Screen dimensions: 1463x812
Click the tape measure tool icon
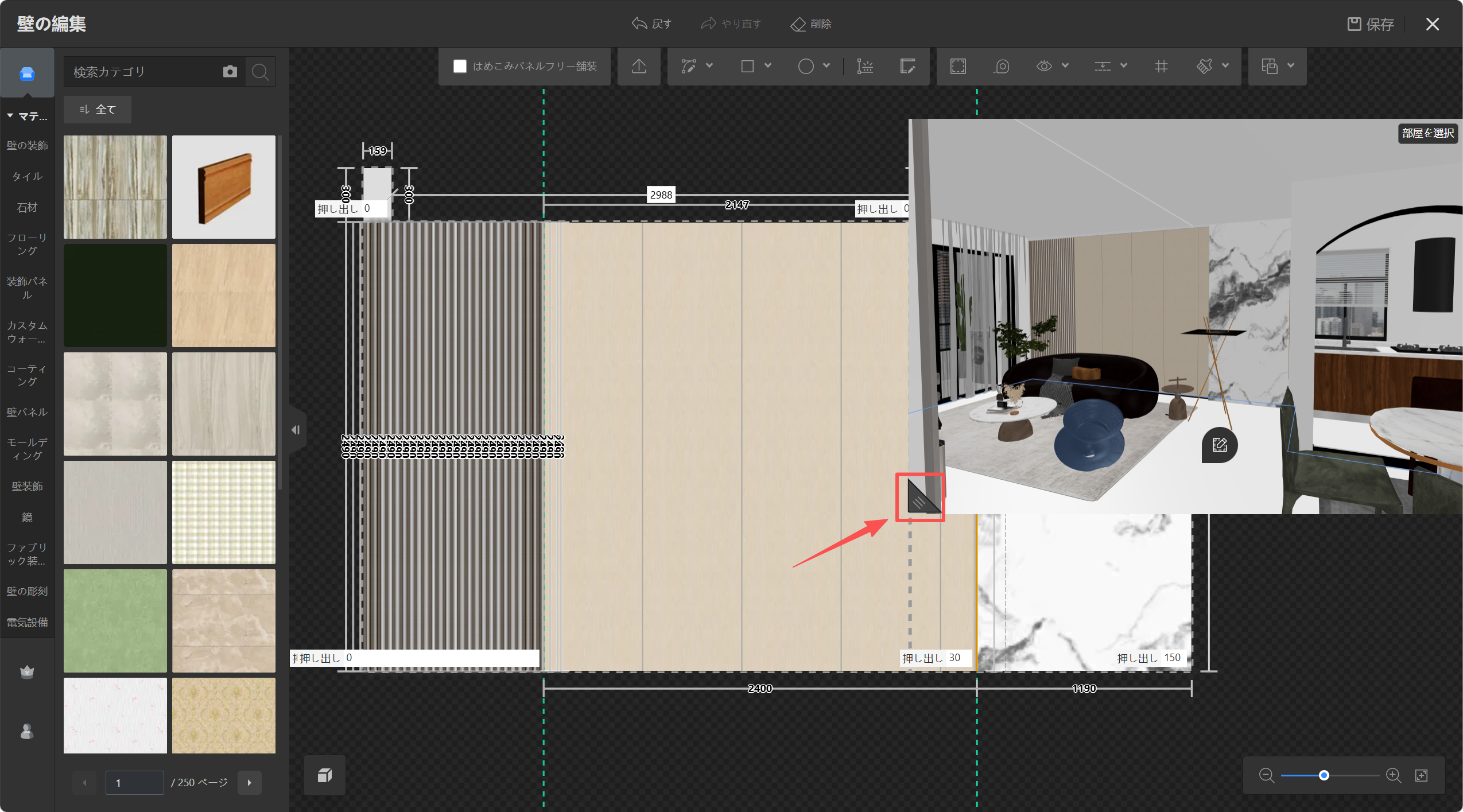click(x=1002, y=67)
